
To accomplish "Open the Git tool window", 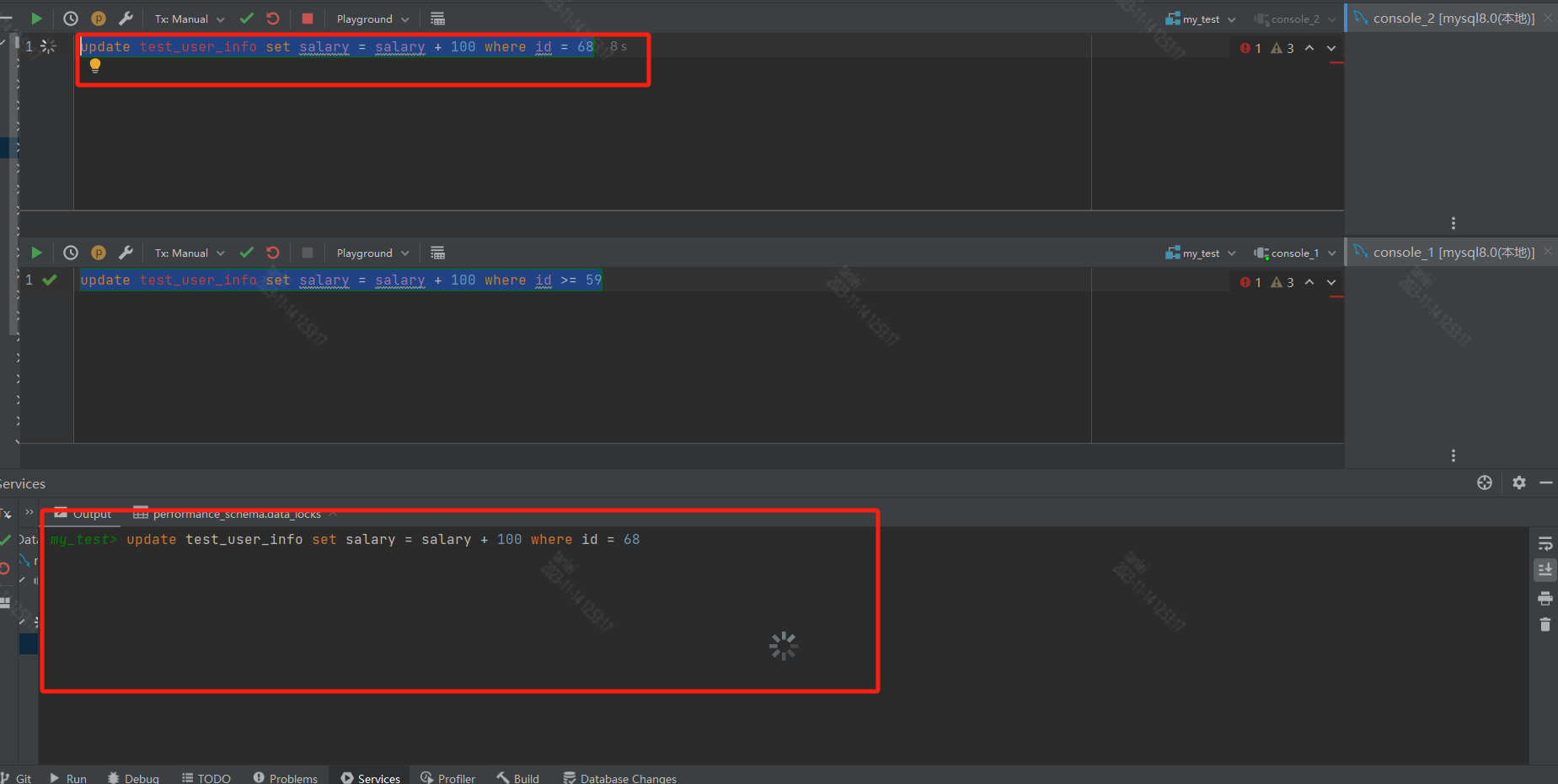I will 17,778.
